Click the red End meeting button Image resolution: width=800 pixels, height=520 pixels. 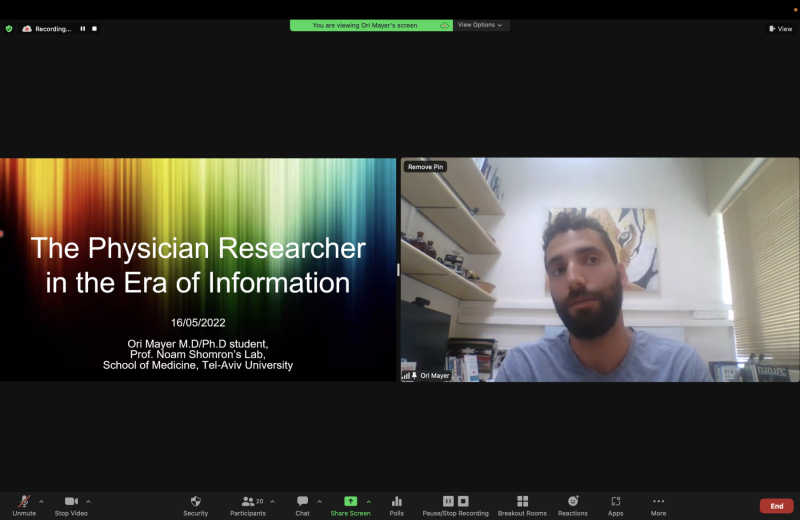click(777, 506)
